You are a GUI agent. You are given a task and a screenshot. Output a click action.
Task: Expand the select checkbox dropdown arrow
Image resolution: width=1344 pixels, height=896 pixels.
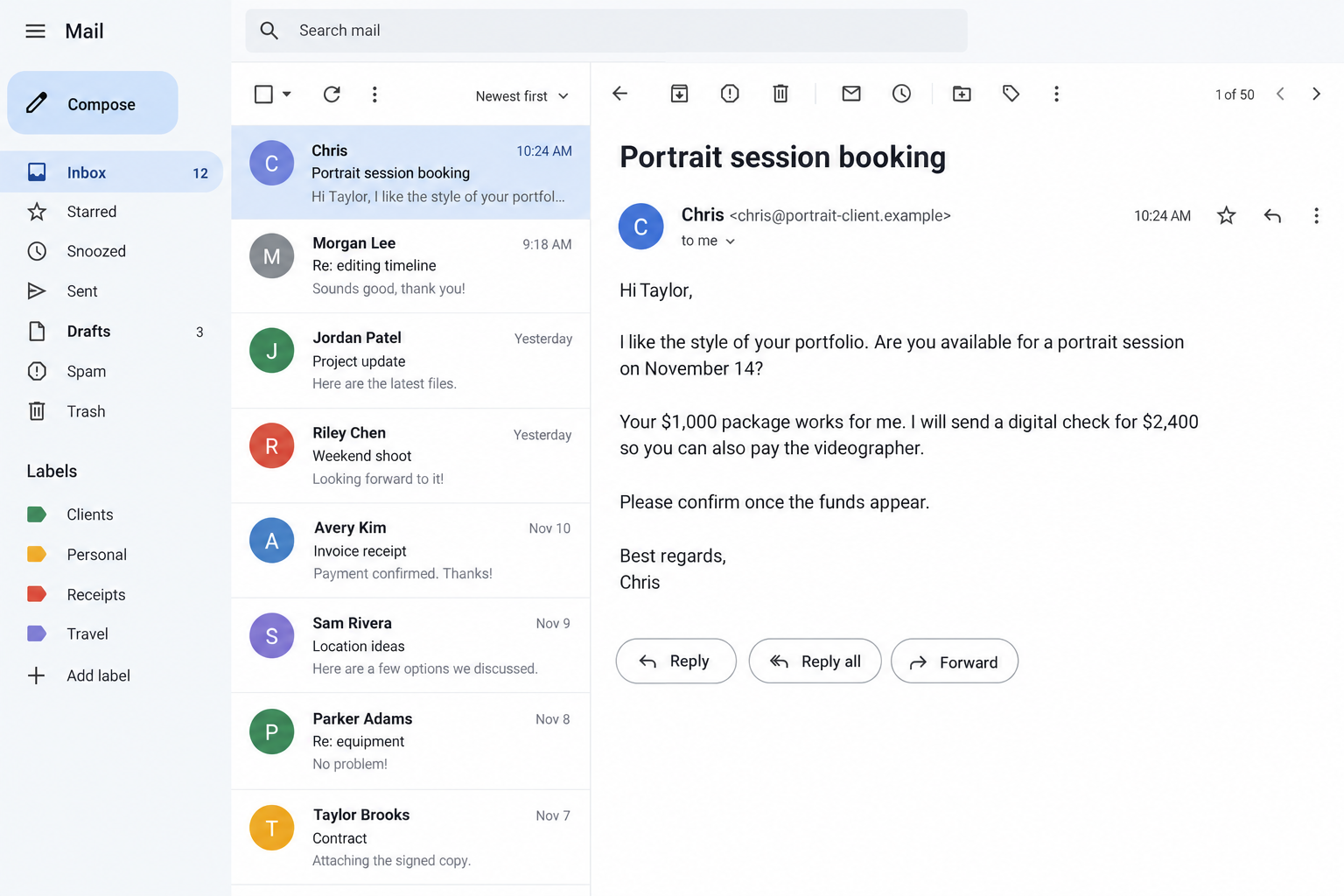286,94
